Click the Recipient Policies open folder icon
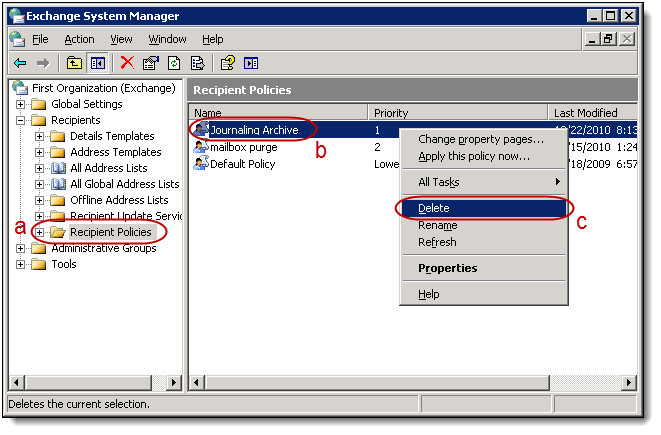 58,232
